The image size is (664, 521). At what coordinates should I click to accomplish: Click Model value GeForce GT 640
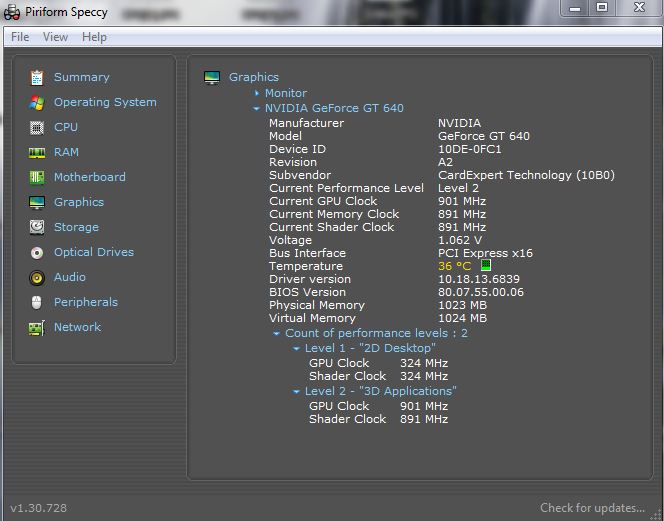click(x=484, y=136)
